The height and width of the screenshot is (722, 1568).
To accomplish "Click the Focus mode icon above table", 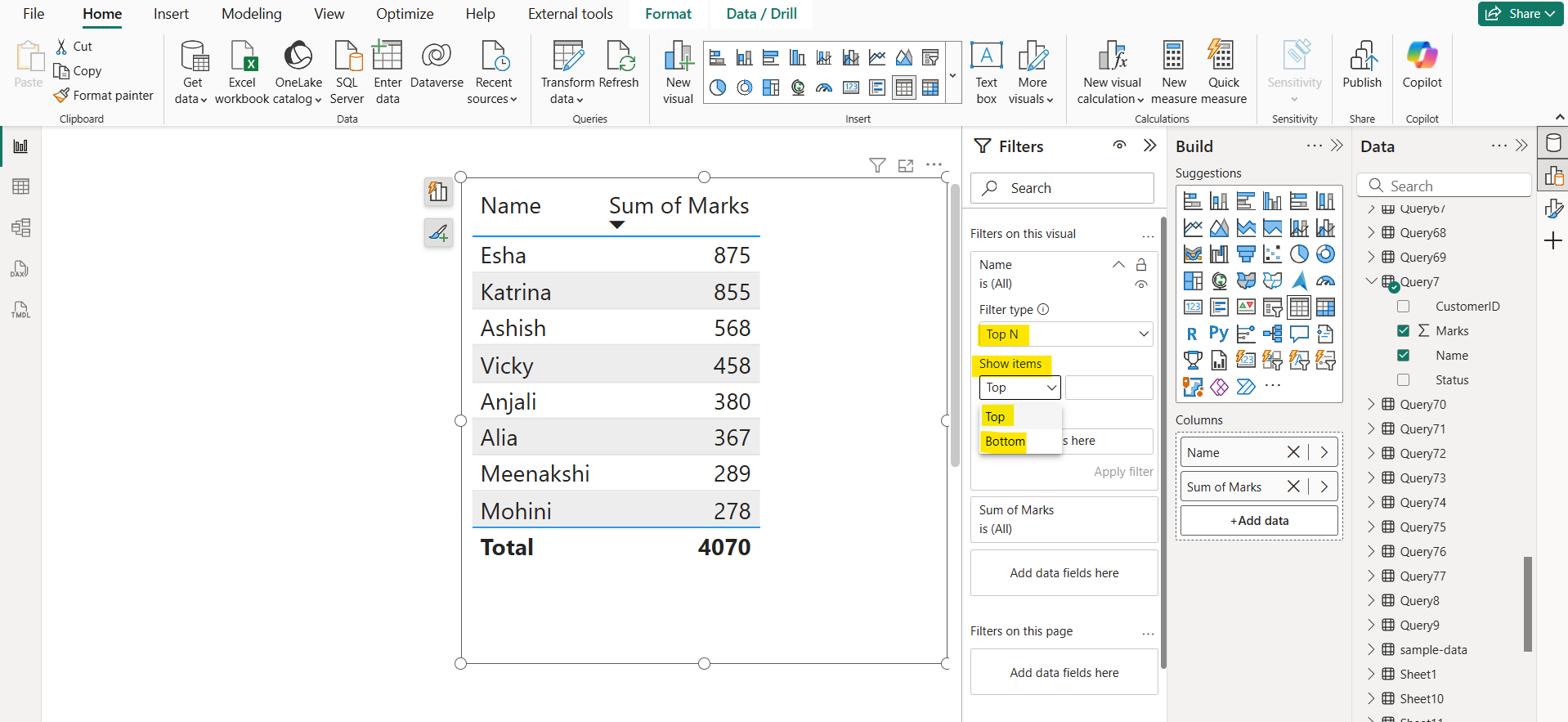I will pyautogui.click(x=906, y=166).
